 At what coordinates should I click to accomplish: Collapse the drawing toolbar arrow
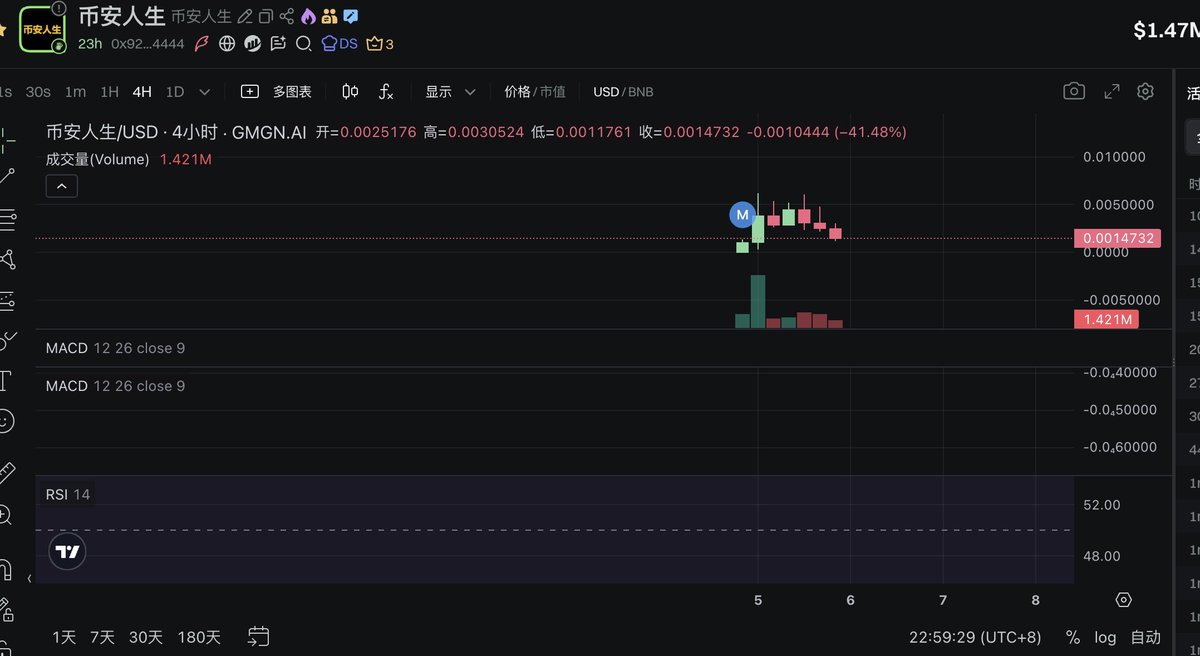(x=29, y=578)
